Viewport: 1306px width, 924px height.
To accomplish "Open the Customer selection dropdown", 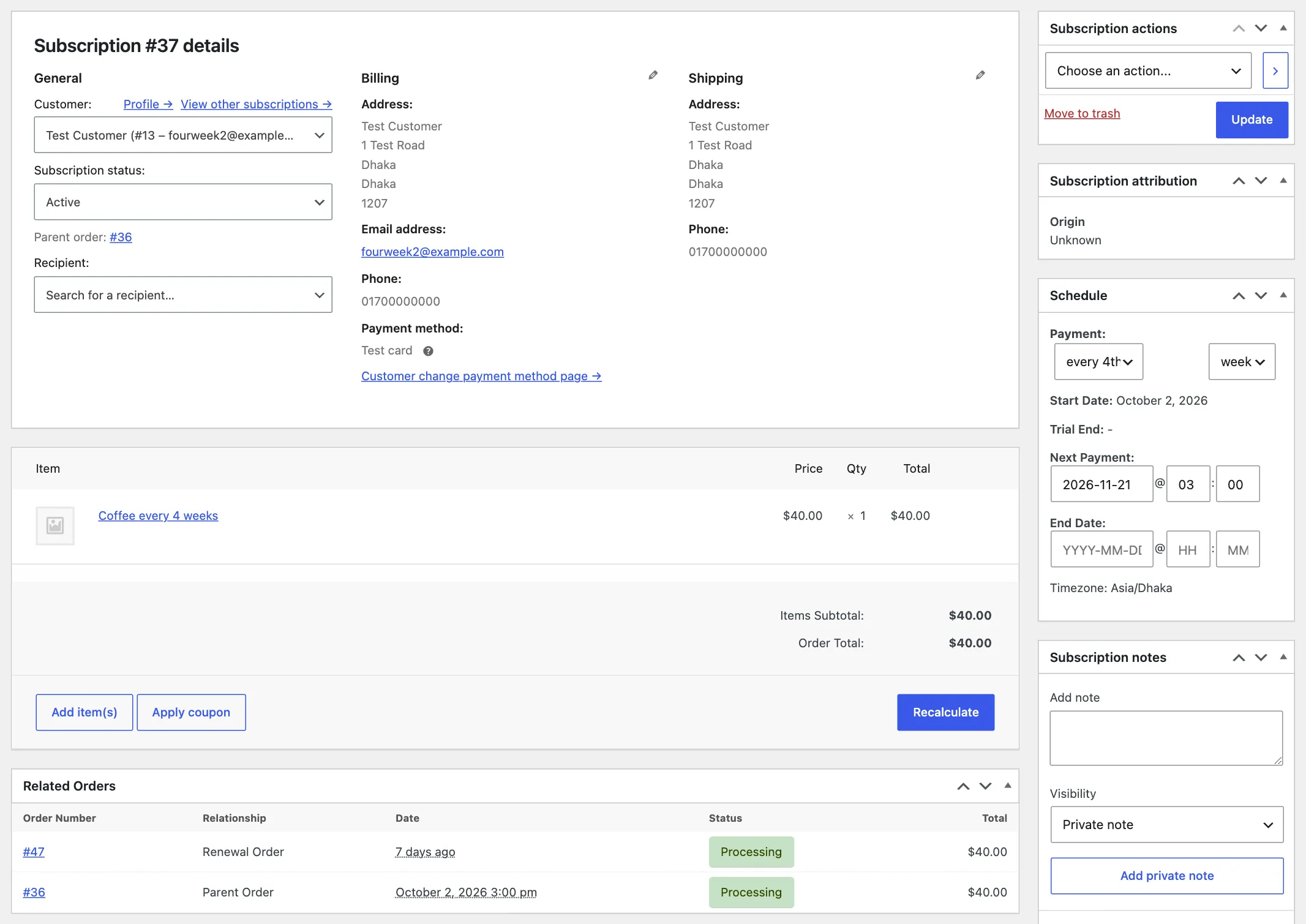I will pos(183,135).
